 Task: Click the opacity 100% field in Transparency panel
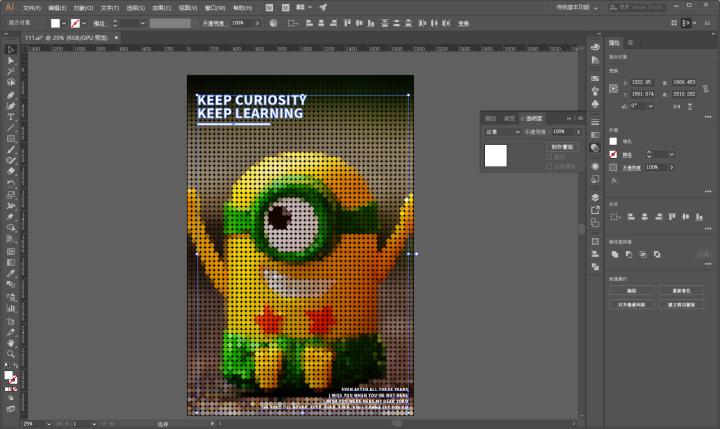[x=560, y=131]
